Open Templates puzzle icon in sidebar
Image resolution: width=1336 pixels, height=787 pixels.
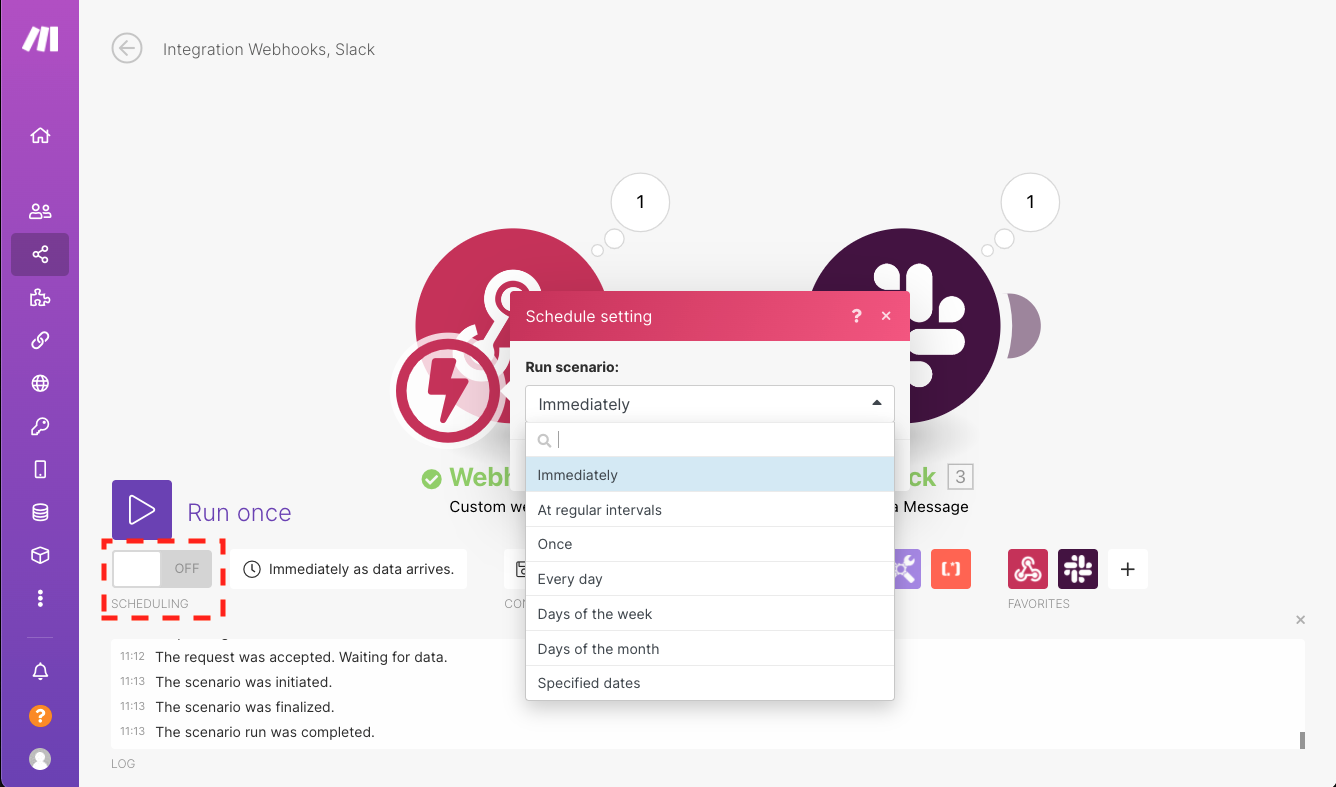point(40,298)
